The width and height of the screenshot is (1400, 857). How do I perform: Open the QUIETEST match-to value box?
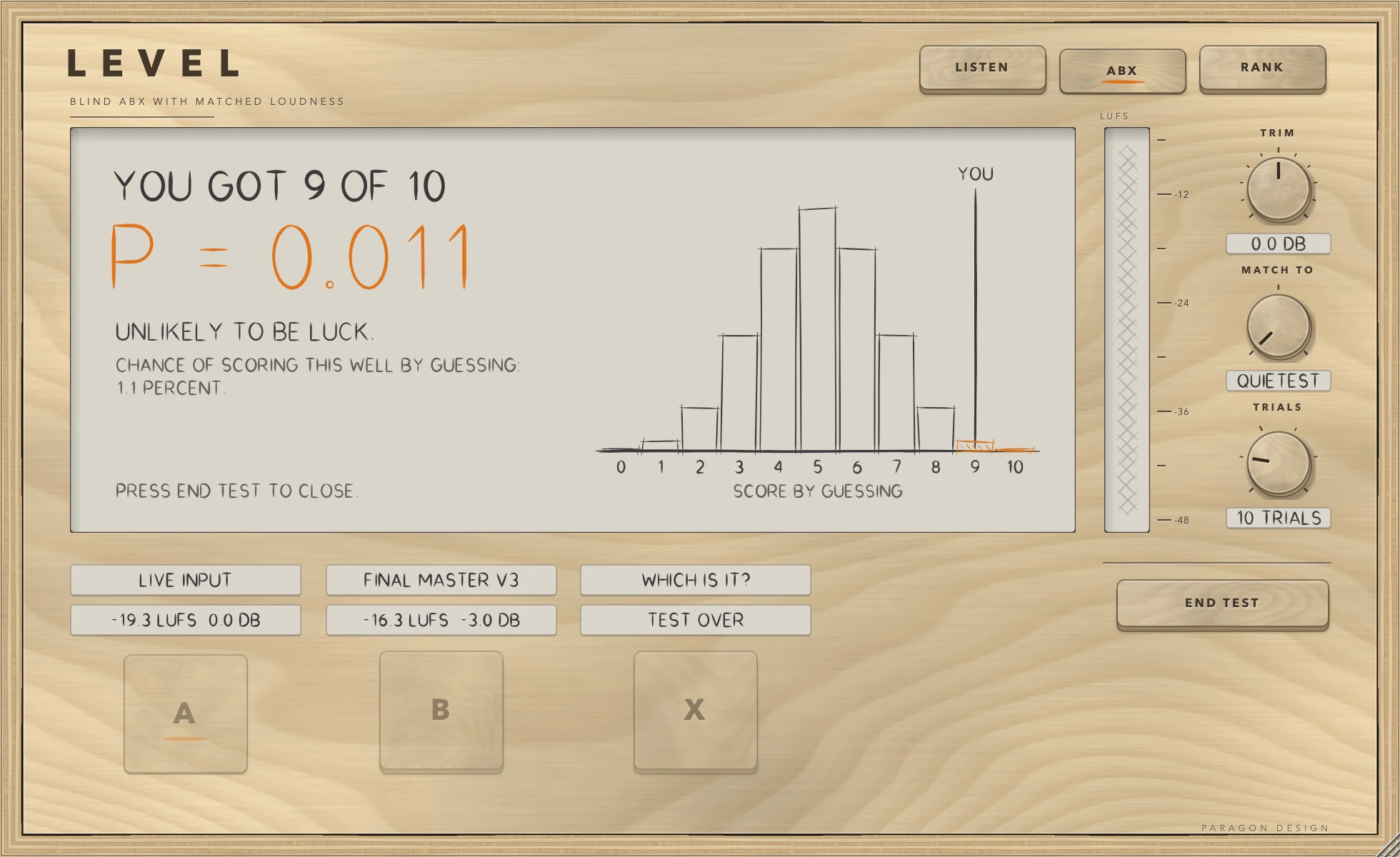coord(1278,381)
